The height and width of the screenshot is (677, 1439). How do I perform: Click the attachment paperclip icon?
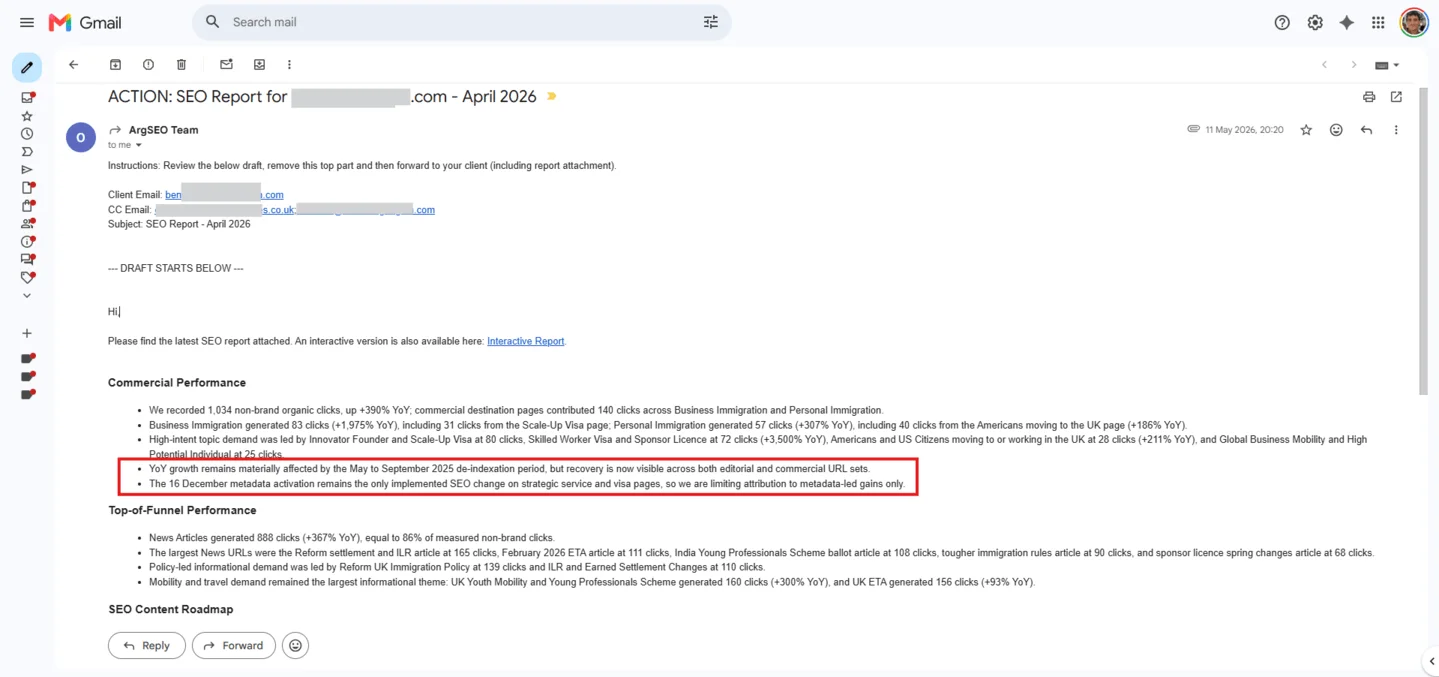[x=1193, y=129]
